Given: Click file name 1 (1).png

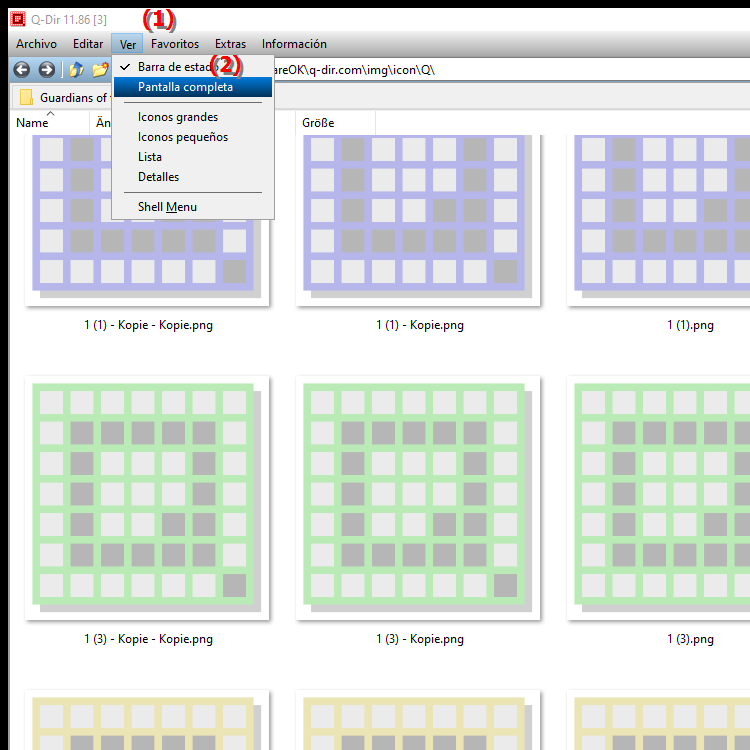Looking at the screenshot, I should [x=690, y=325].
